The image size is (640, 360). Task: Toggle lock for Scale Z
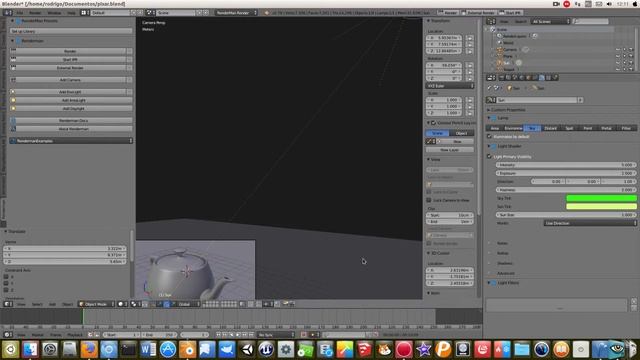click(470, 113)
